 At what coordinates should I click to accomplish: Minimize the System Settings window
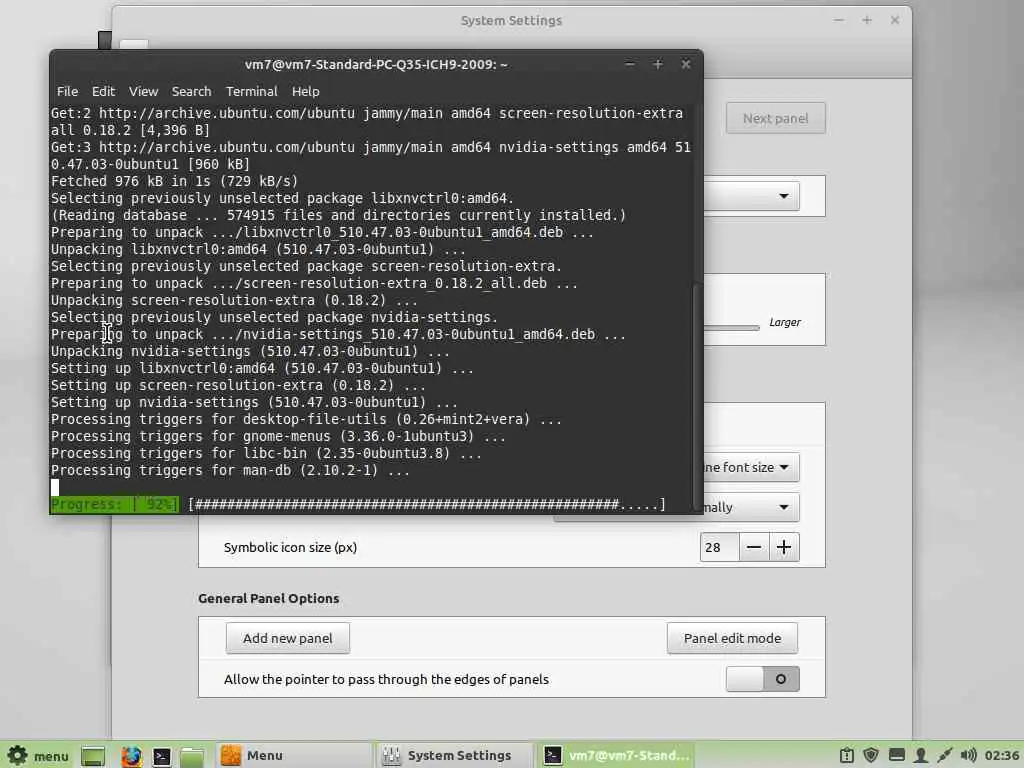tap(839, 20)
